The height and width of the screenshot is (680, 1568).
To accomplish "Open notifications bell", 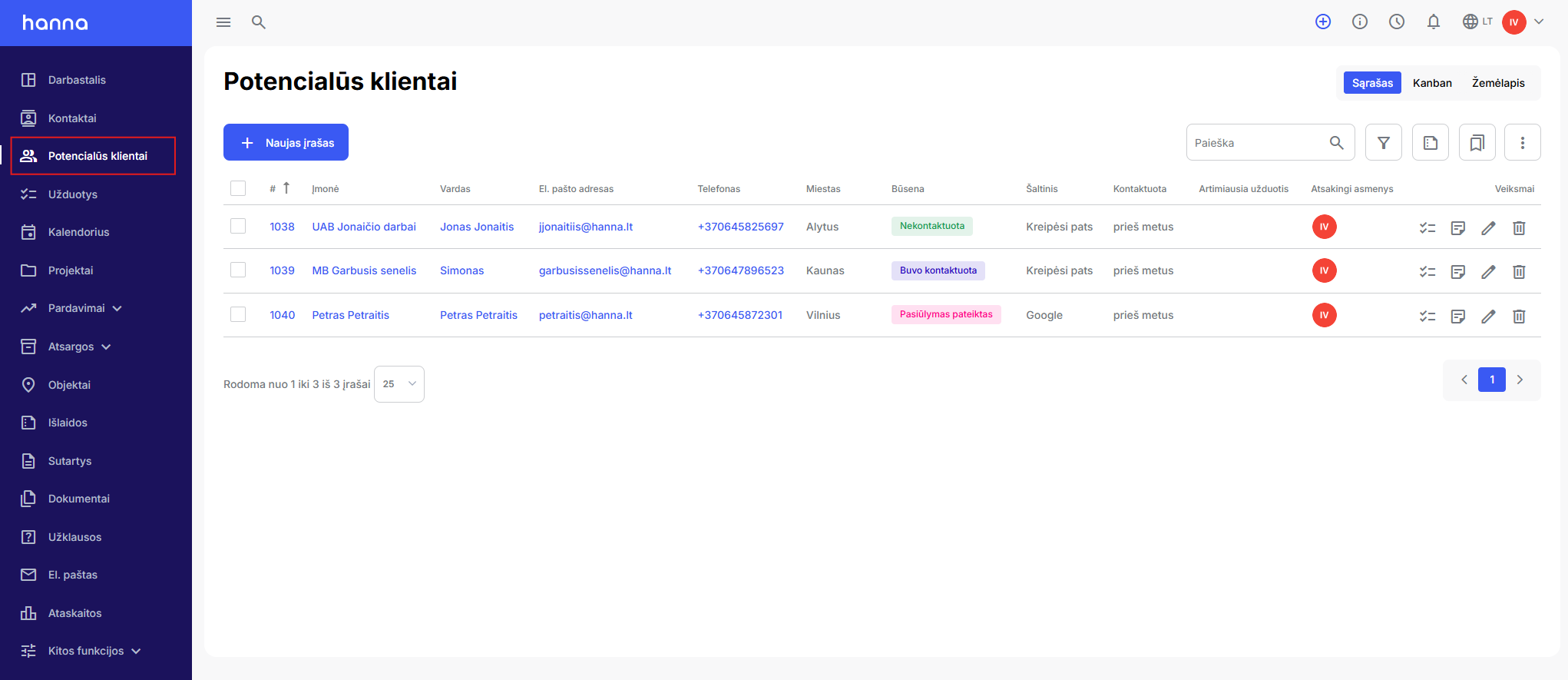I will 1434,22.
